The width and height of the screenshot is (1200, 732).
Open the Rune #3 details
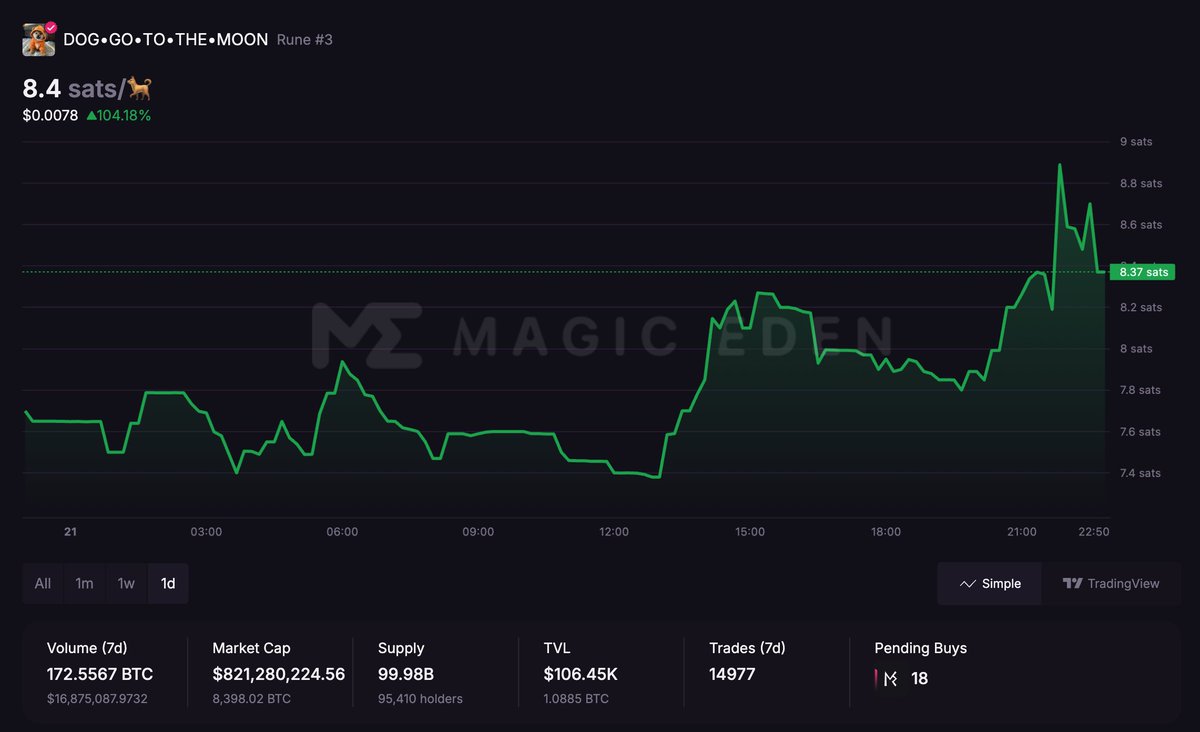click(x=304, y=39)
